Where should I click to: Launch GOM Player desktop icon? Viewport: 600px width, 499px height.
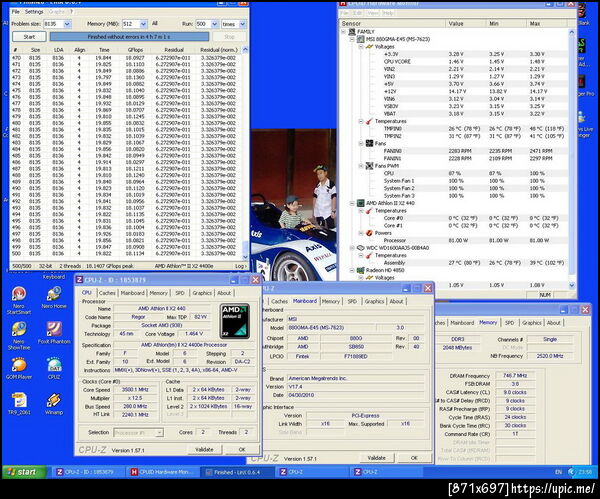[x=19, y=365]
